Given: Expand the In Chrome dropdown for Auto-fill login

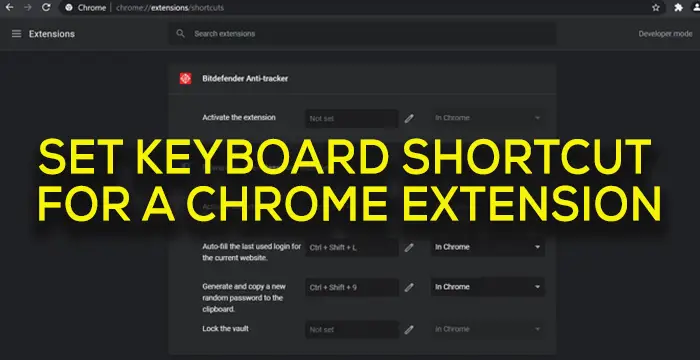Looking at the screenshot, I should pyautogui.click(x=488, y=247).
